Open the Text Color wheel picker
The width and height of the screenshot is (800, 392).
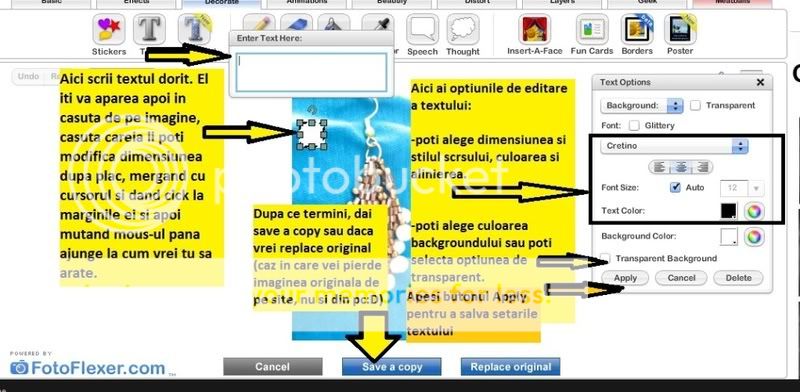755,211
